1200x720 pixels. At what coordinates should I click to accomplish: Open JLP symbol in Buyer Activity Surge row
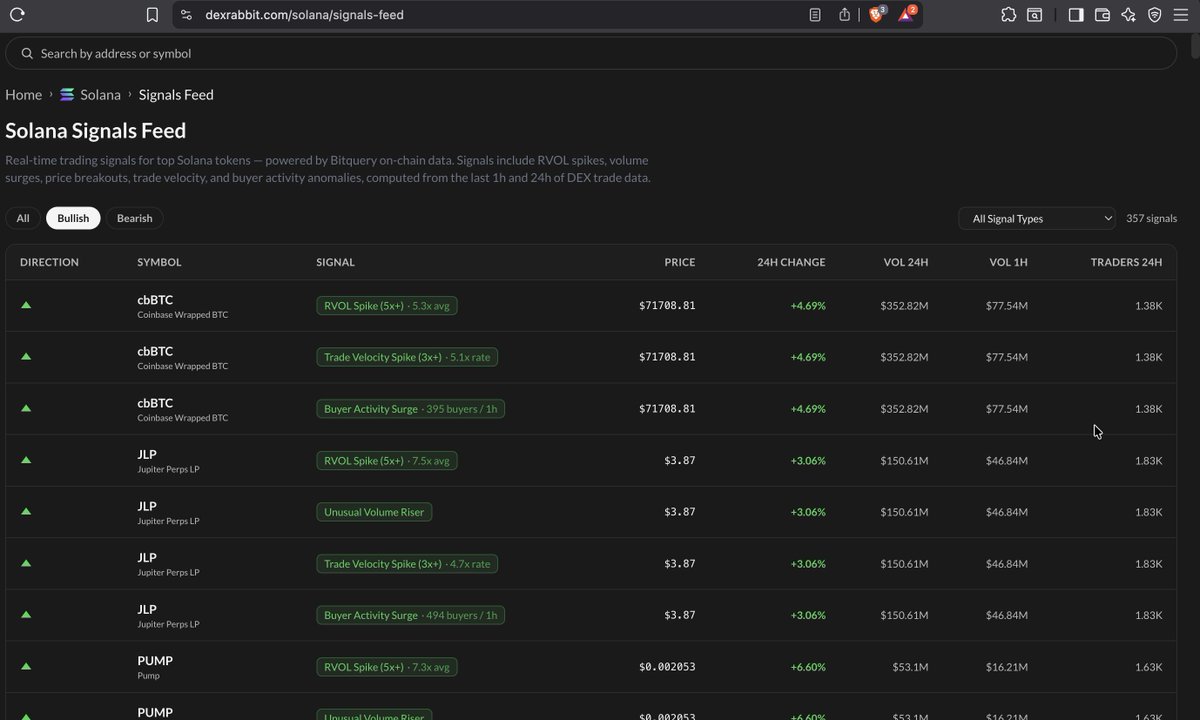(x=147, y=609)
